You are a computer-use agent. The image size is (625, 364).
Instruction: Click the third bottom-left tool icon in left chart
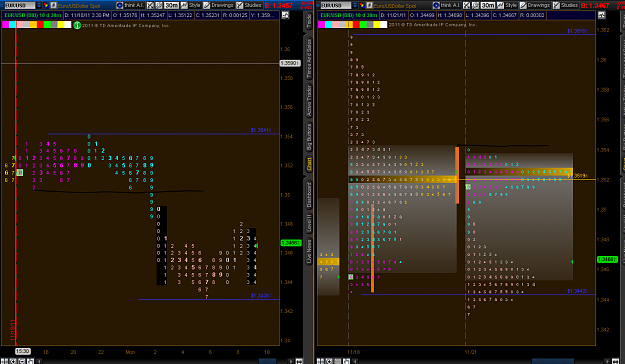pos(22,361)
